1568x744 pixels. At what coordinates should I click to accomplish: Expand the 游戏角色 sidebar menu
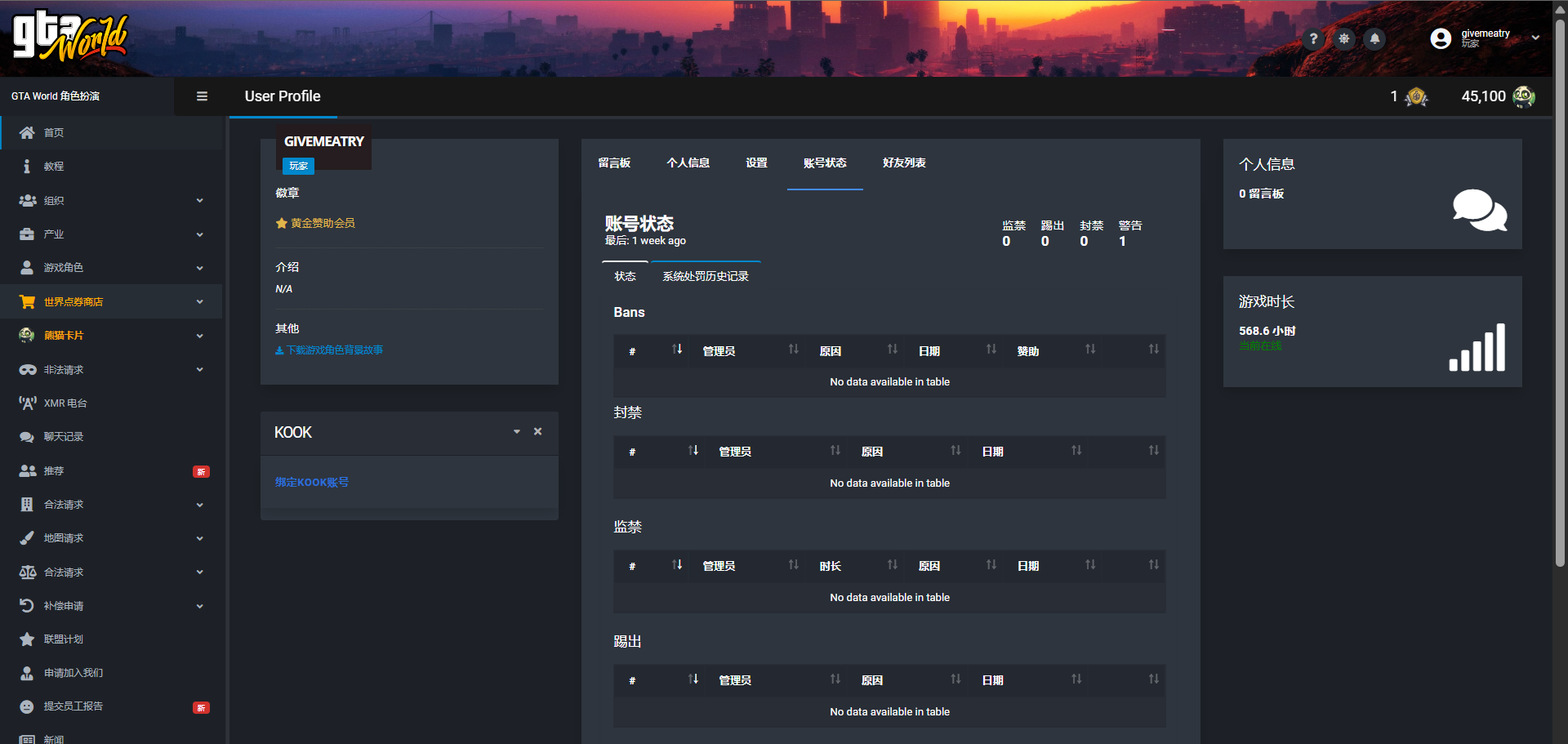[111, 268]
